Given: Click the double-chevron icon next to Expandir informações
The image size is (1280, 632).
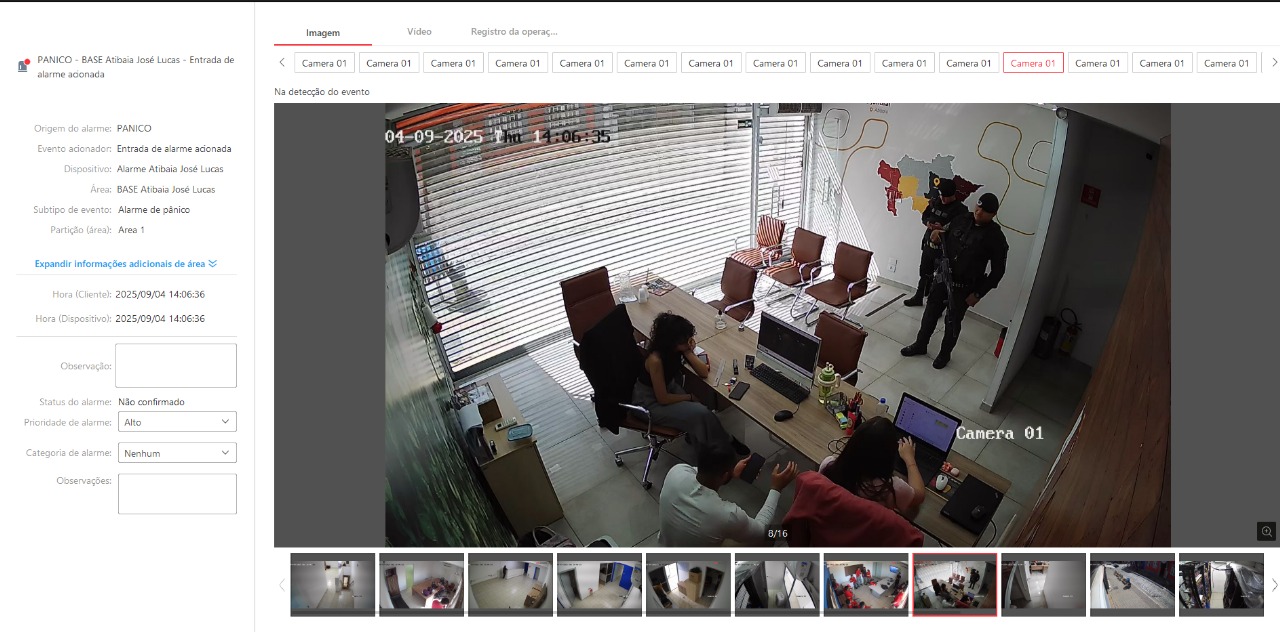Looking at the screenshot, I should [212, 264].
